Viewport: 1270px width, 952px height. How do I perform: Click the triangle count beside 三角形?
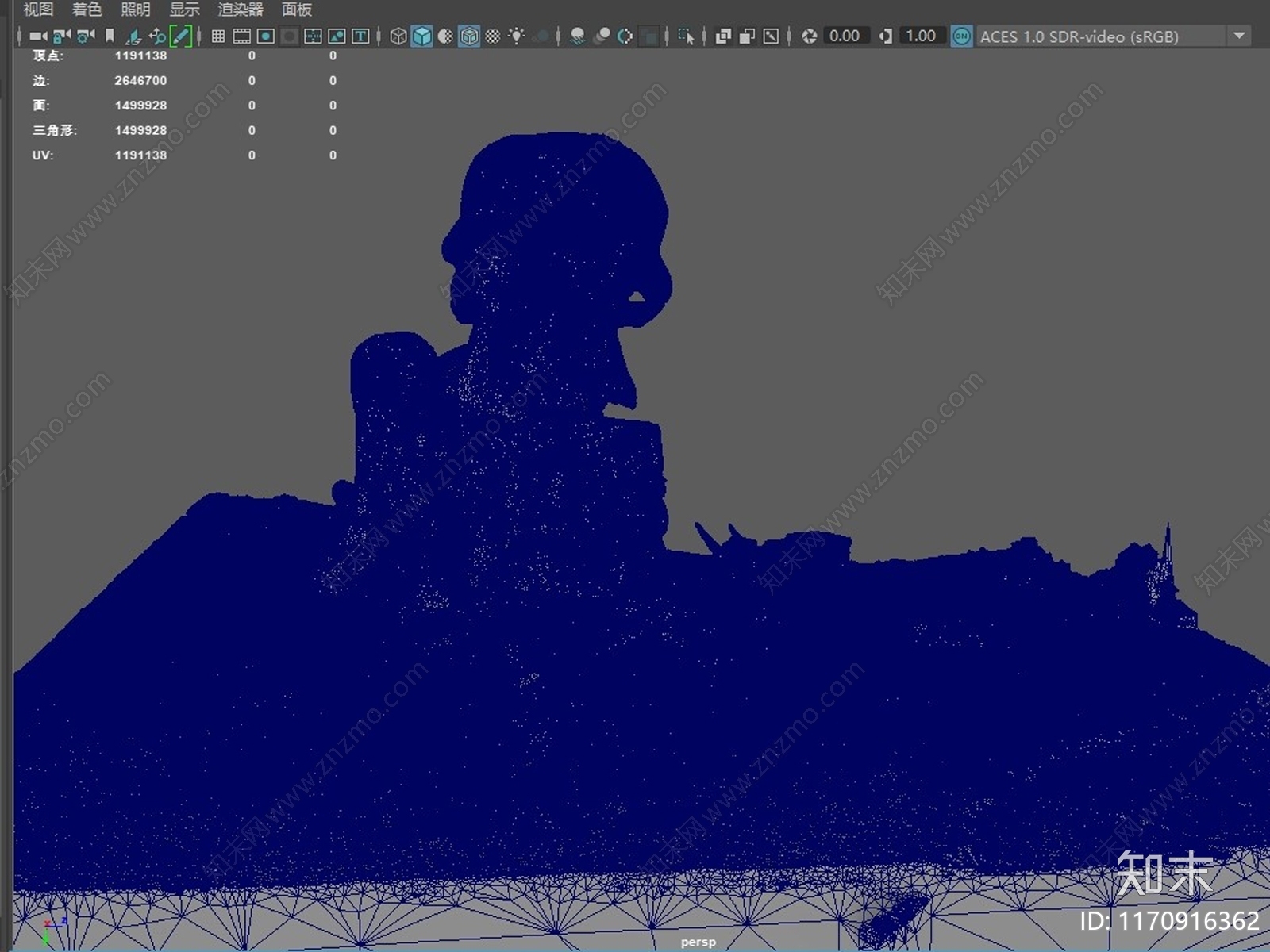[140, 130]
